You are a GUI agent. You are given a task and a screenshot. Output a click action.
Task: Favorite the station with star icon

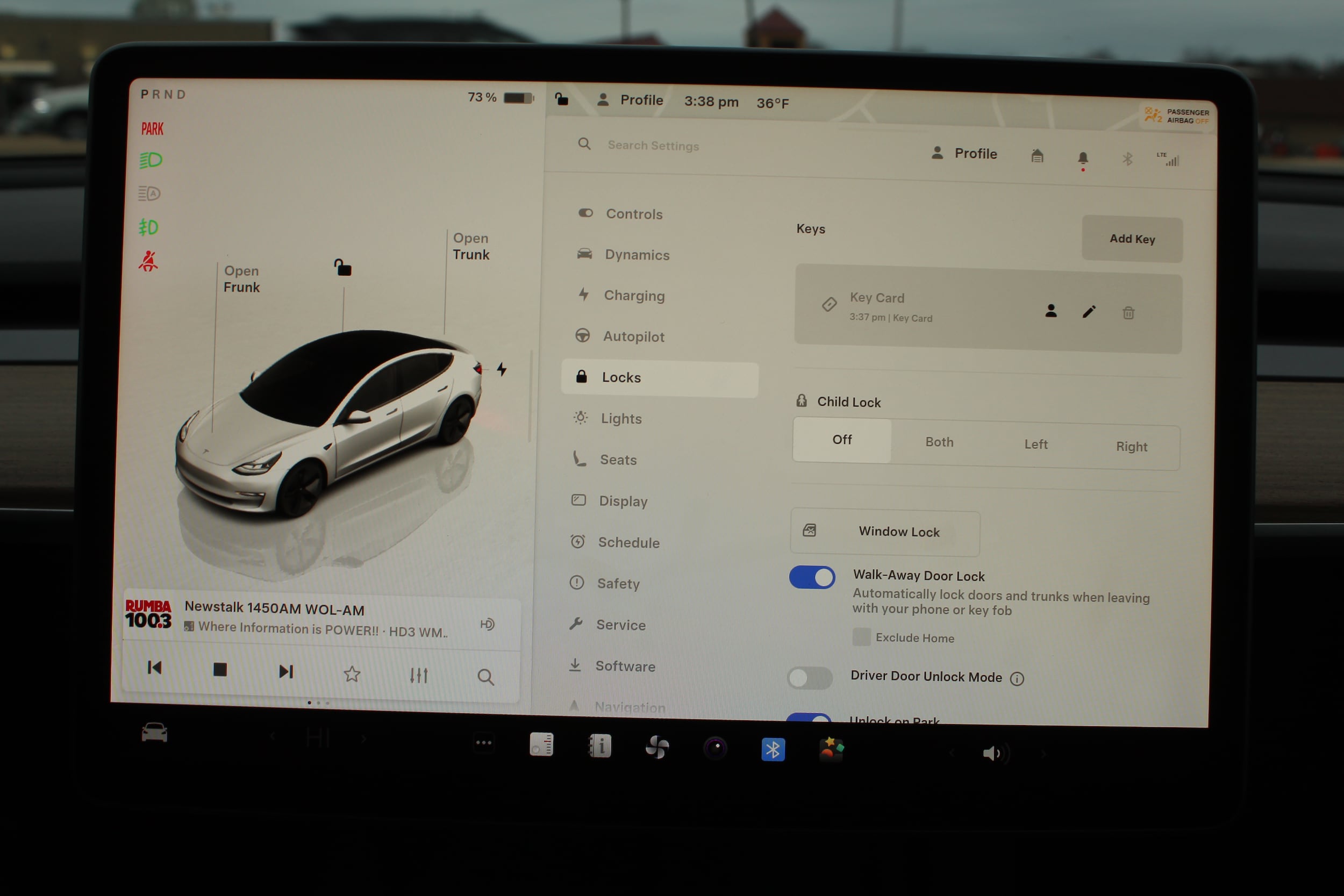pos(352,675)
